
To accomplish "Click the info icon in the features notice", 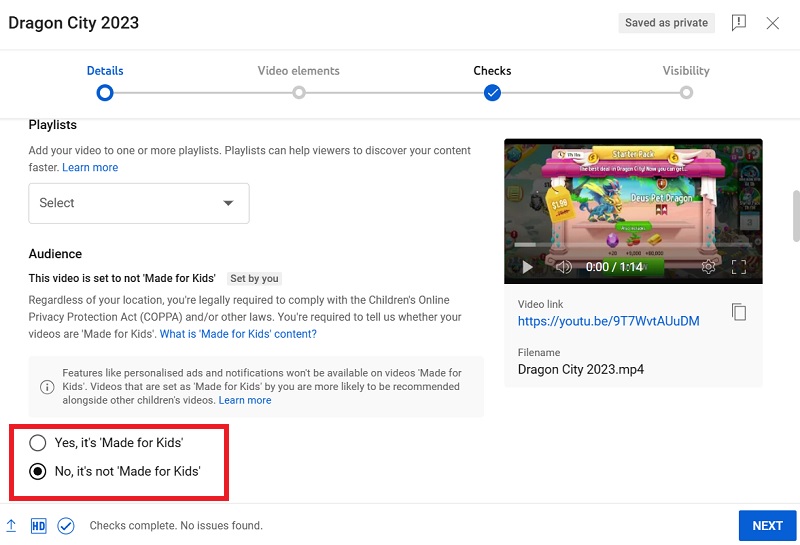I will (47, 387).
